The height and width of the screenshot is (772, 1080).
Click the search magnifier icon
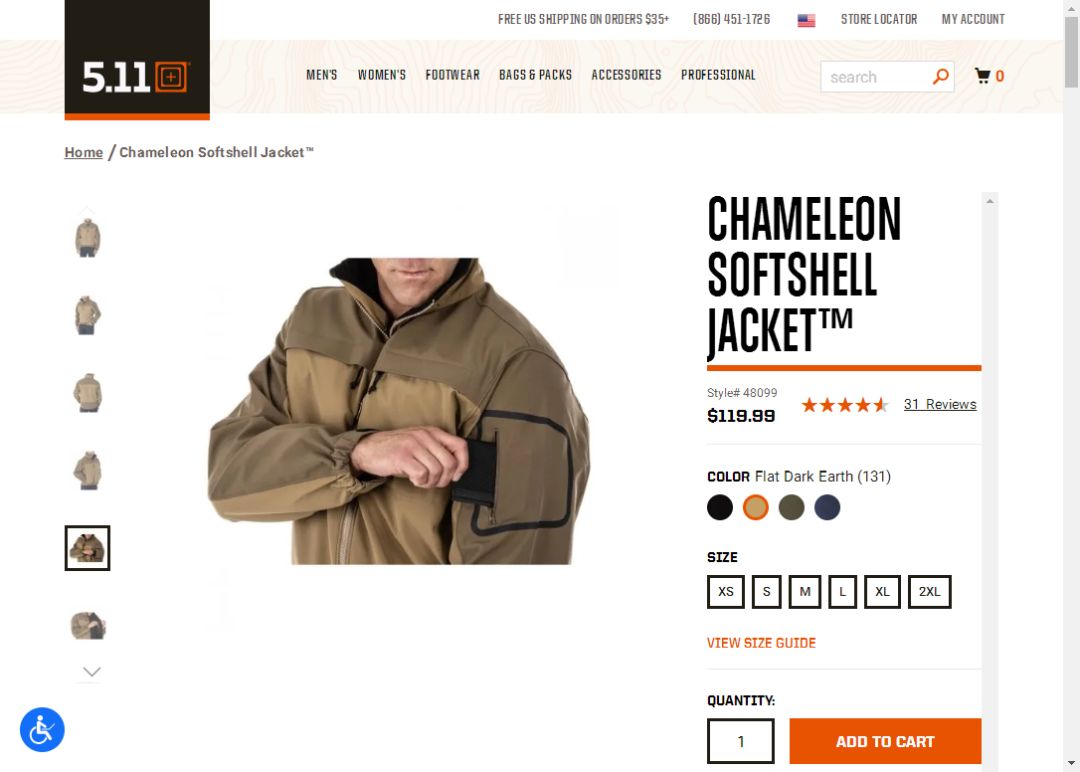940,76
